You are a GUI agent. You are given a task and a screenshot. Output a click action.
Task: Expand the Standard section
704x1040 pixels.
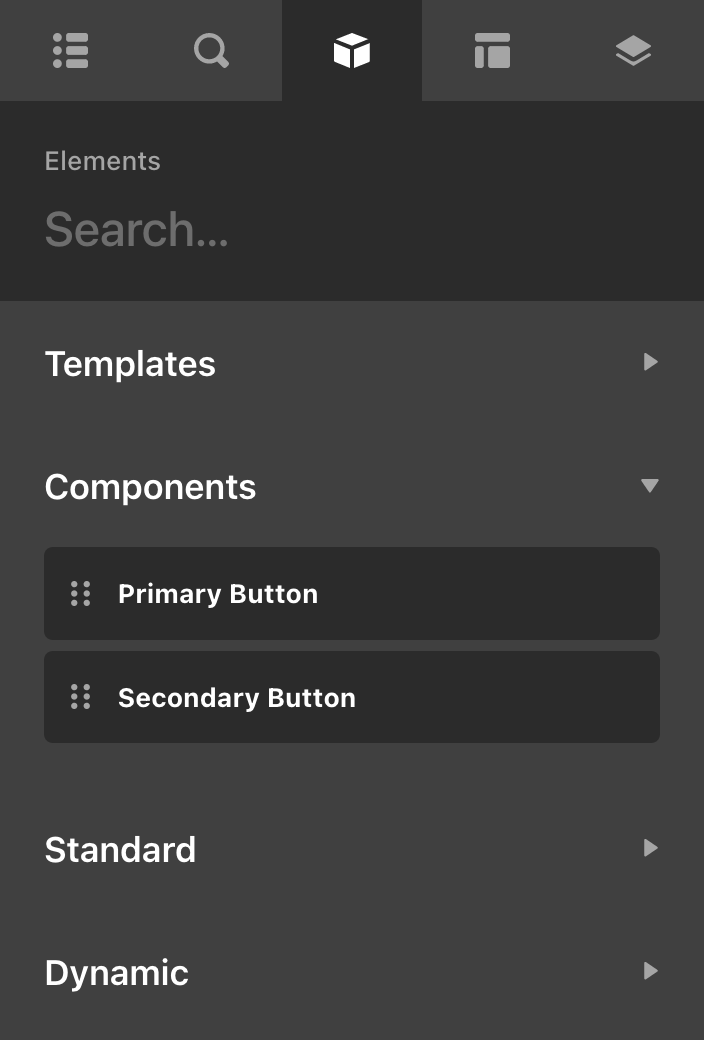(650, 848)
